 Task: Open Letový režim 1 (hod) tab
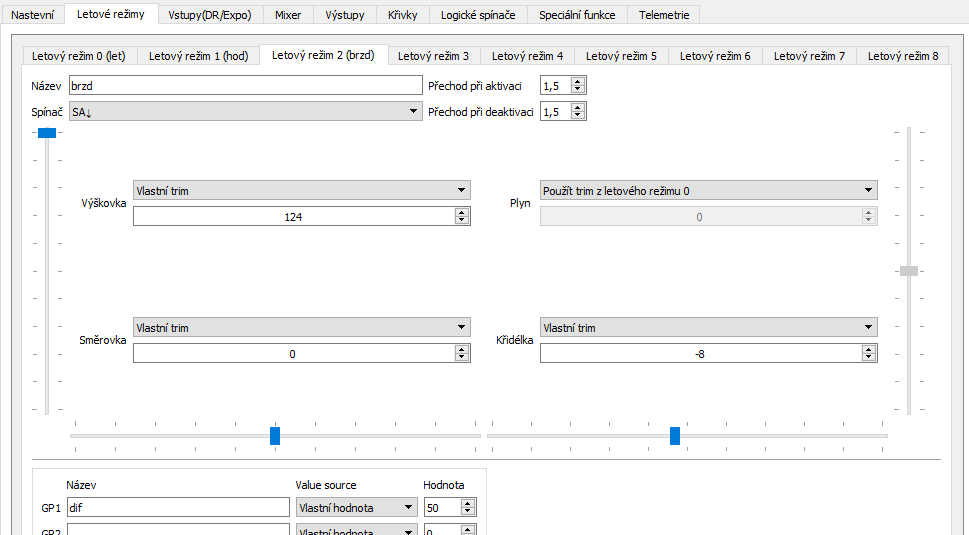198,56
